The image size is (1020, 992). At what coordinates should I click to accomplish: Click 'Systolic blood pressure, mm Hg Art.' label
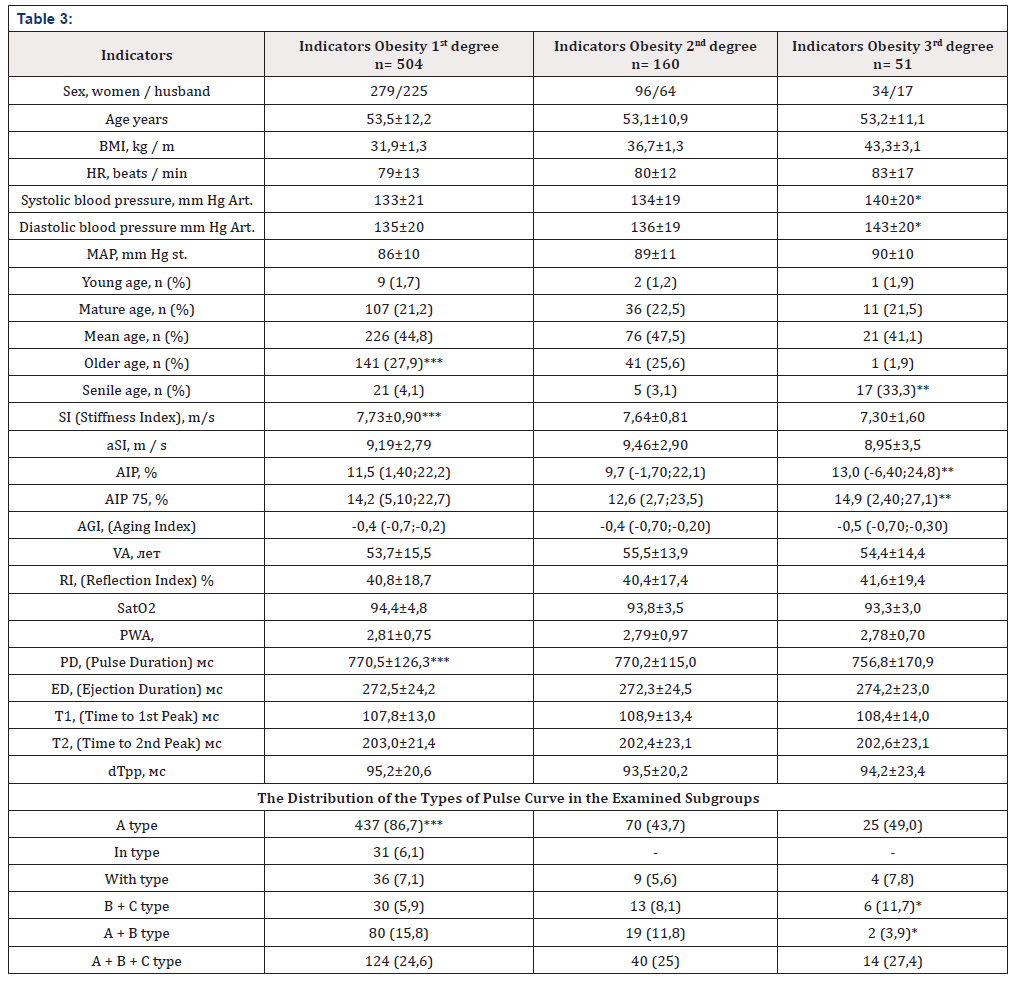click(137, 200)
